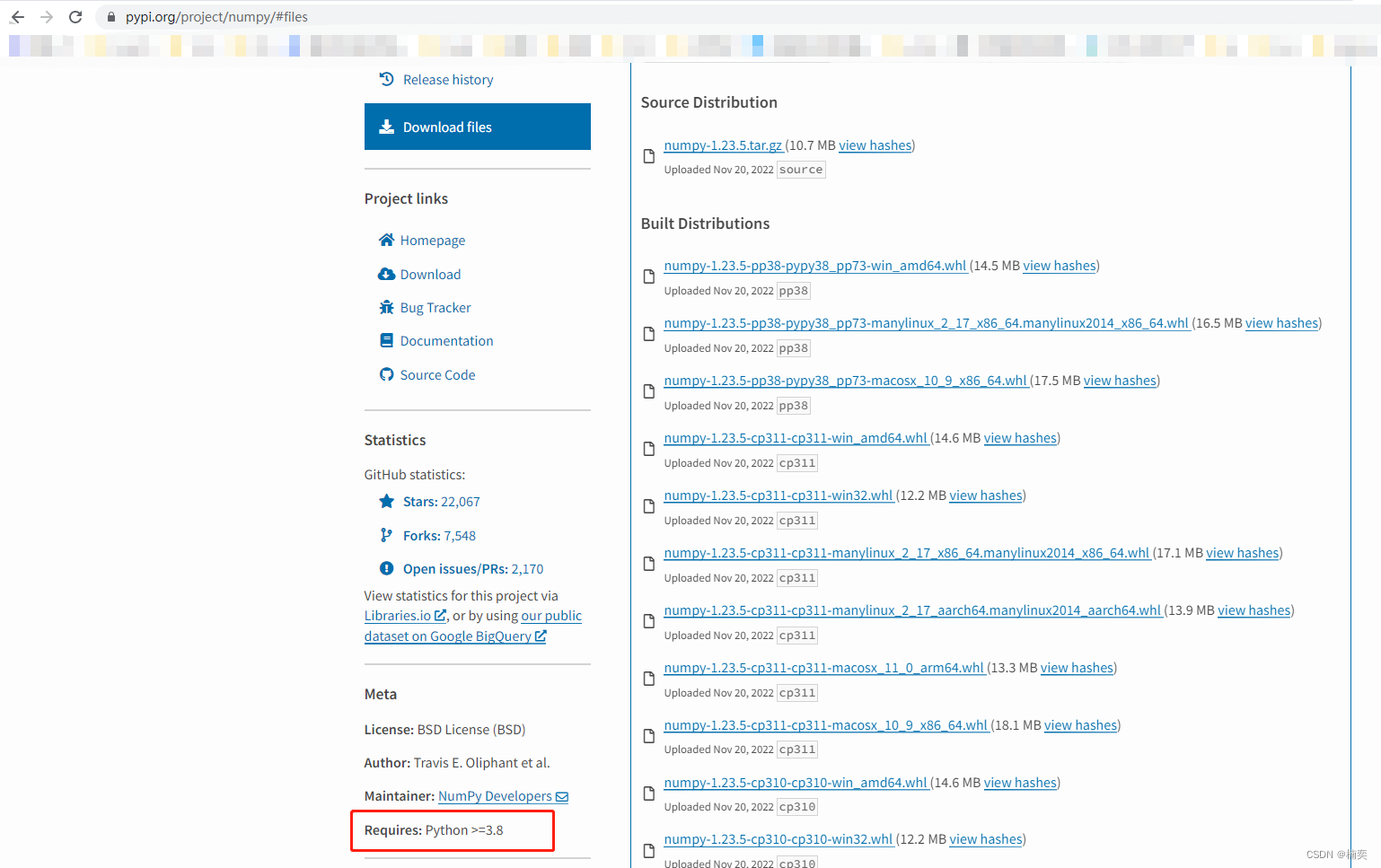The height and width of the screenshot is (868, 1381).
Task: View hashes for cp311 win_amd64 wheel
Action: pyautogui.click(x=1021, y=438)
